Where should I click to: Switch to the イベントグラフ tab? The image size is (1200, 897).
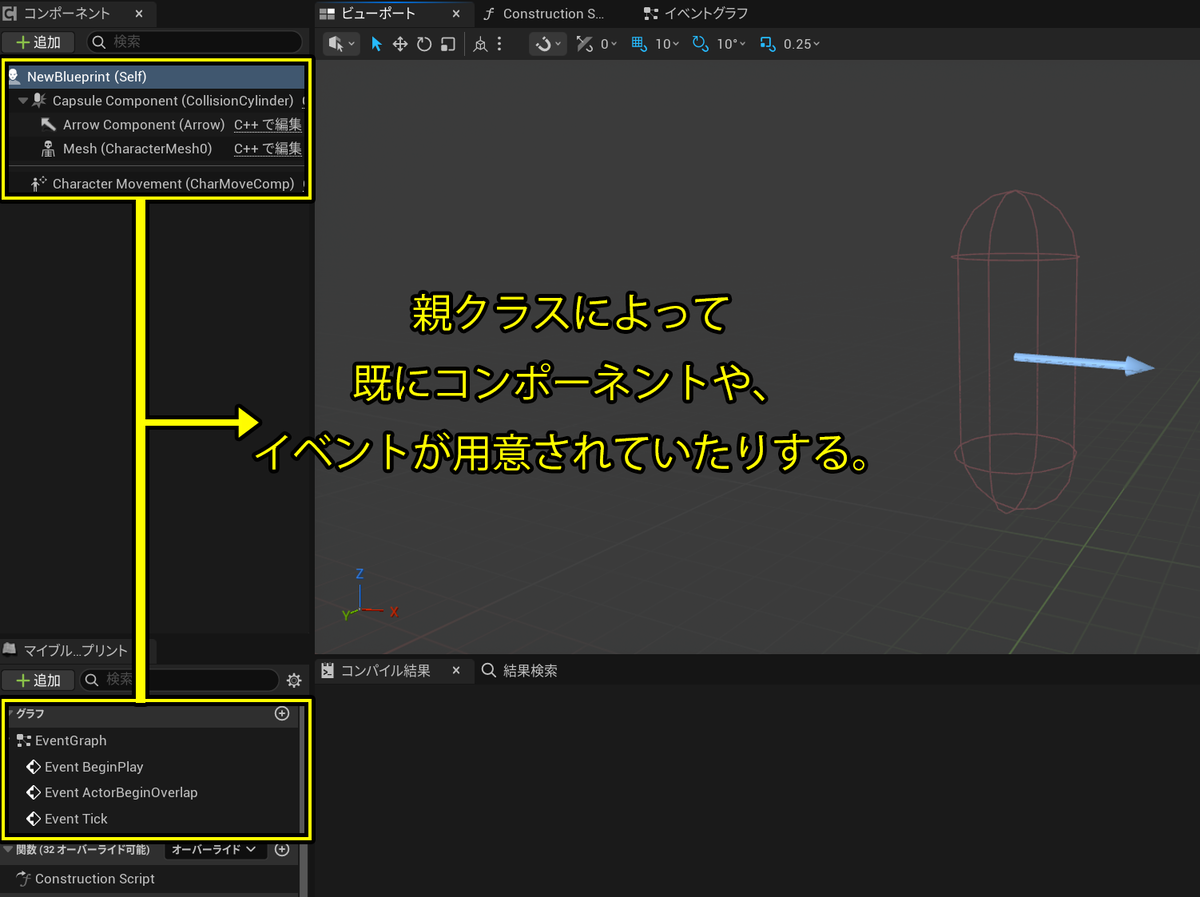pos(696,14)
